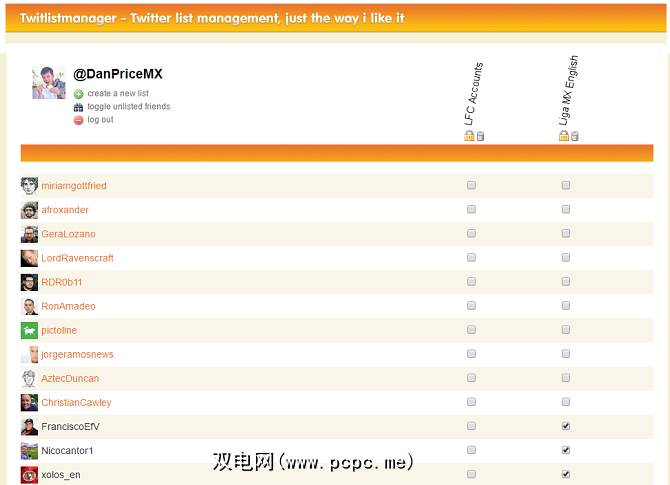Screen dimensions: 670x485
Task: Click the @DanPriceMX username heading
Action: tap(118, 74)
